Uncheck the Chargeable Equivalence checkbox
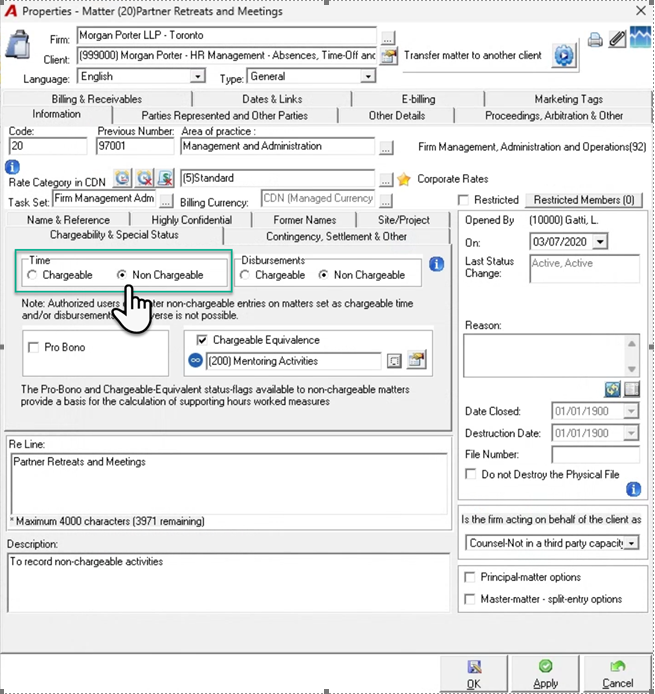 [201, 340]
